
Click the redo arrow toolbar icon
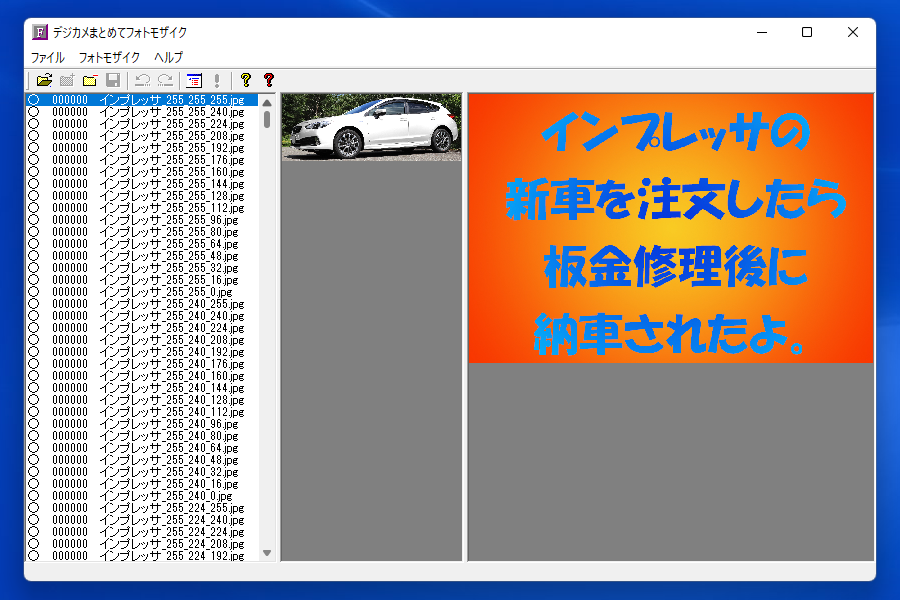(x=165, y=80)
